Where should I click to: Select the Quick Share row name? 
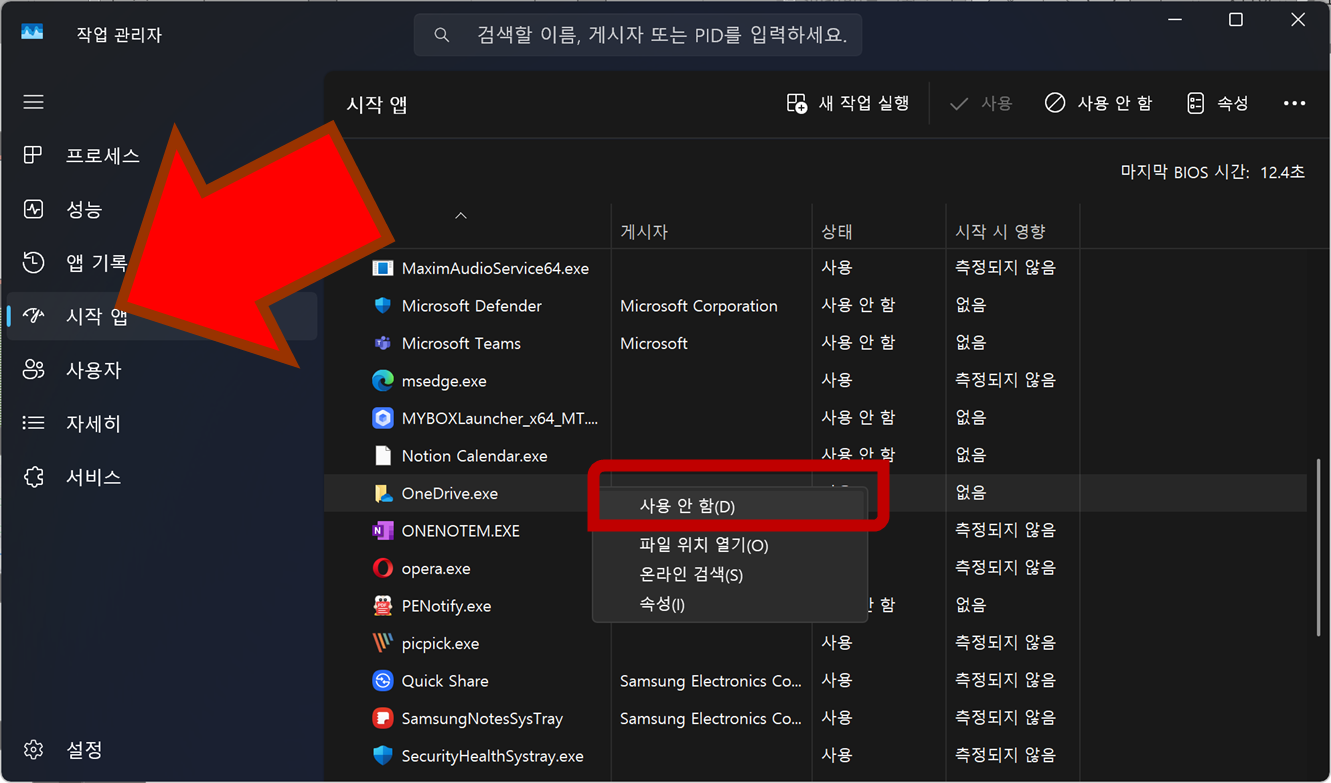pyautogui.click(x=445, y=681)
